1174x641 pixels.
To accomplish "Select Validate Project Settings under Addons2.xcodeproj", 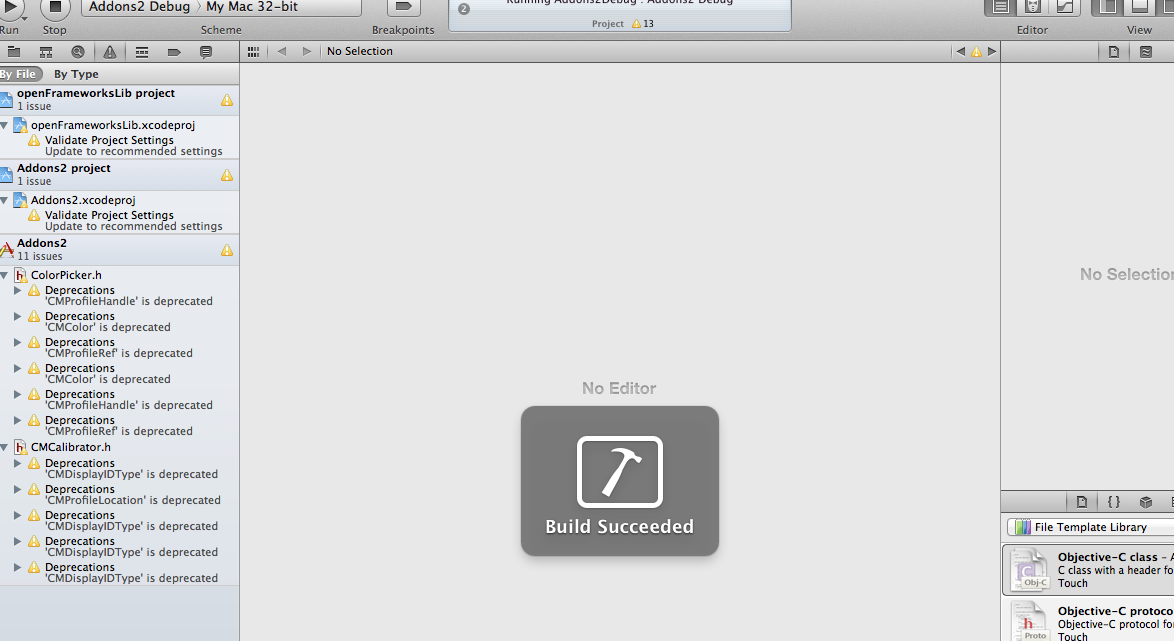I will pyautogui.click(x=119, y=220).
